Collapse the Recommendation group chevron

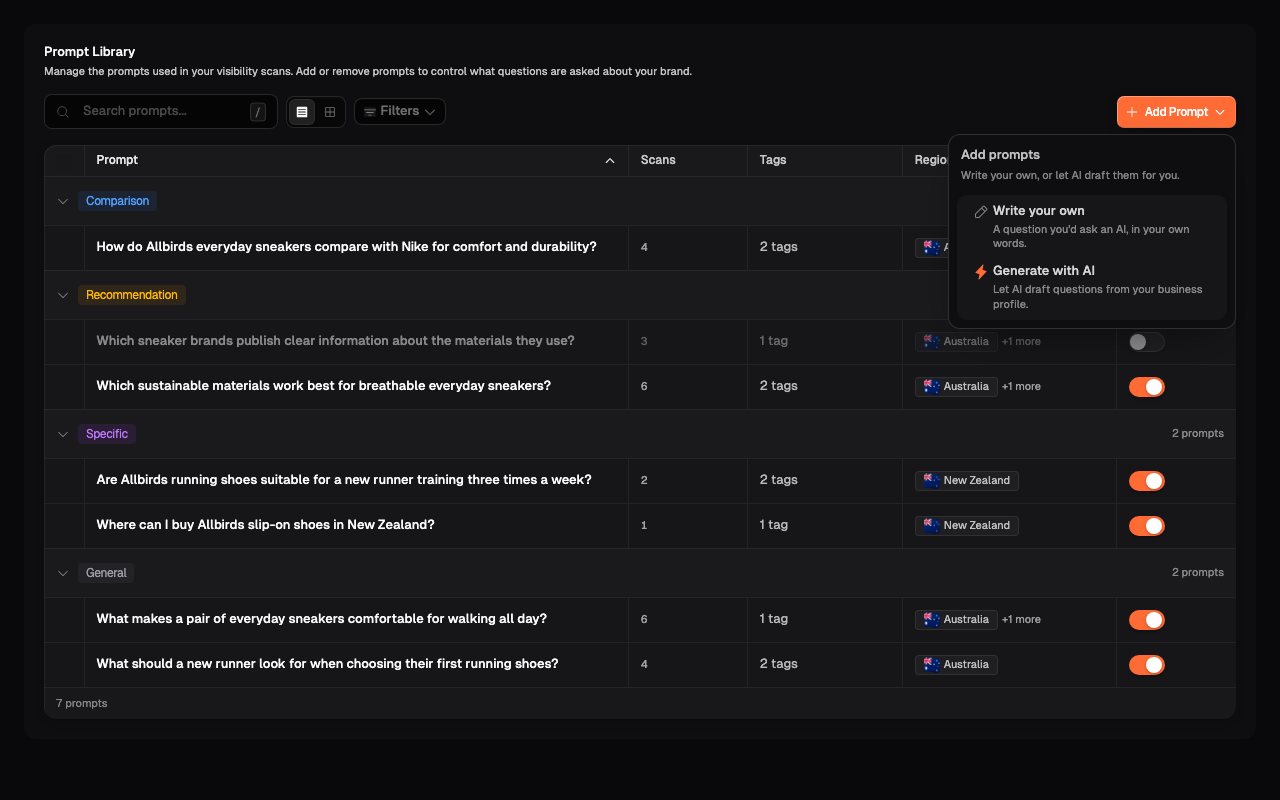[x=63, y=295]
